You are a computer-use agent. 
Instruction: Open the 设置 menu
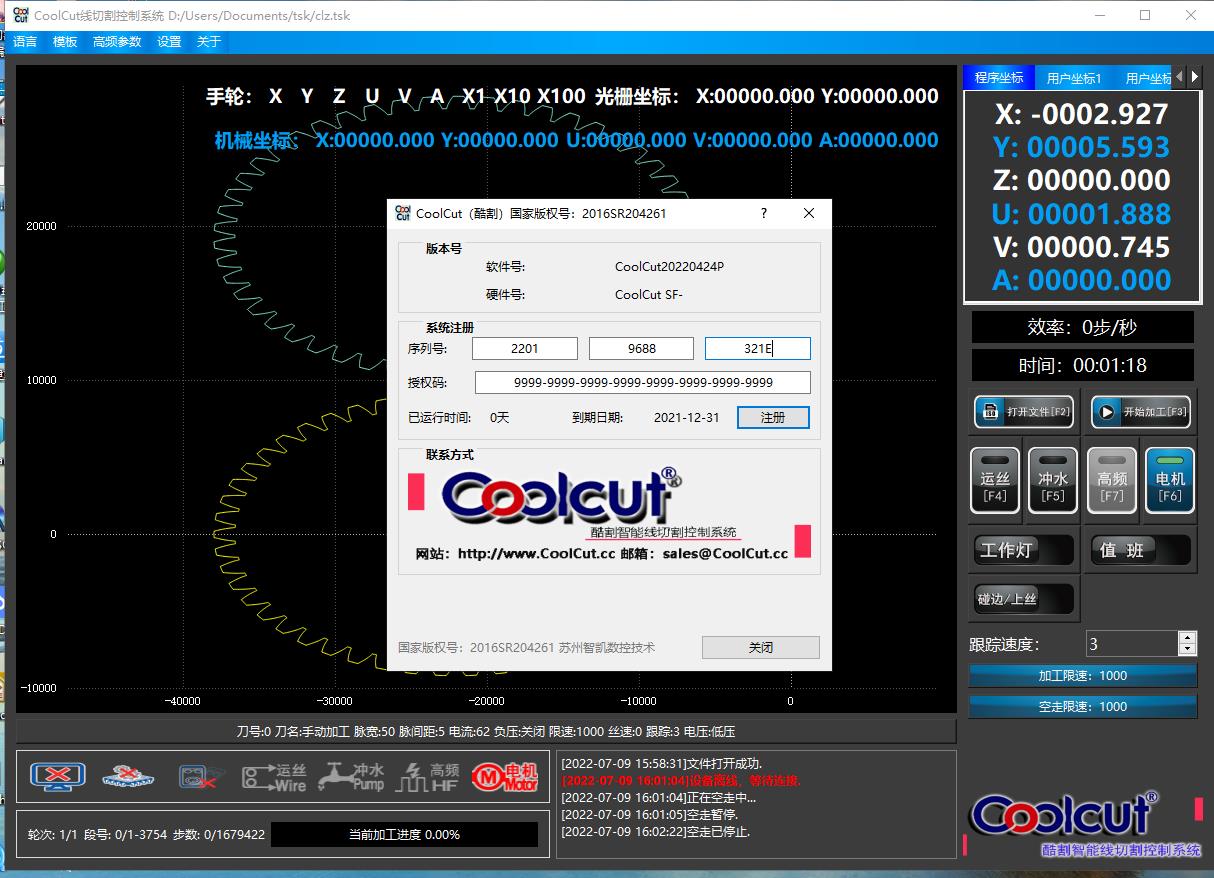(x=169, y=42)
